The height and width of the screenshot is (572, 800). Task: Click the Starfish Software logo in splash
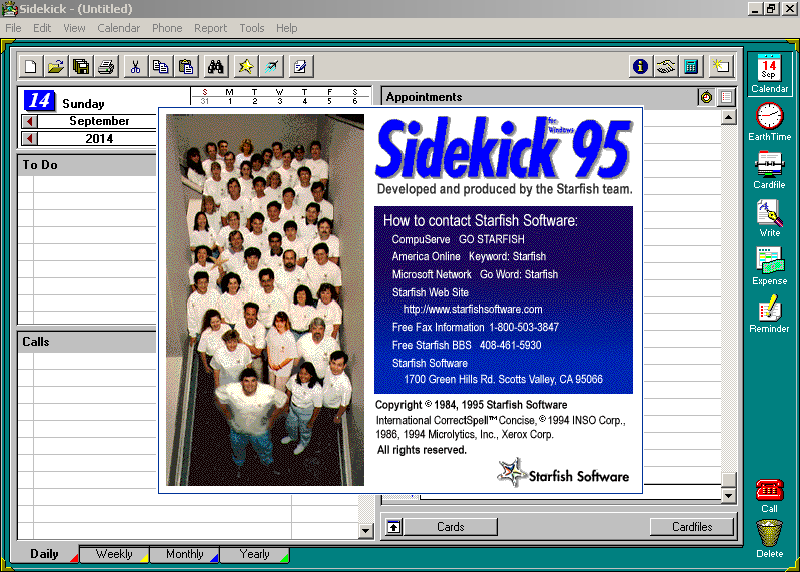[563, 474]
